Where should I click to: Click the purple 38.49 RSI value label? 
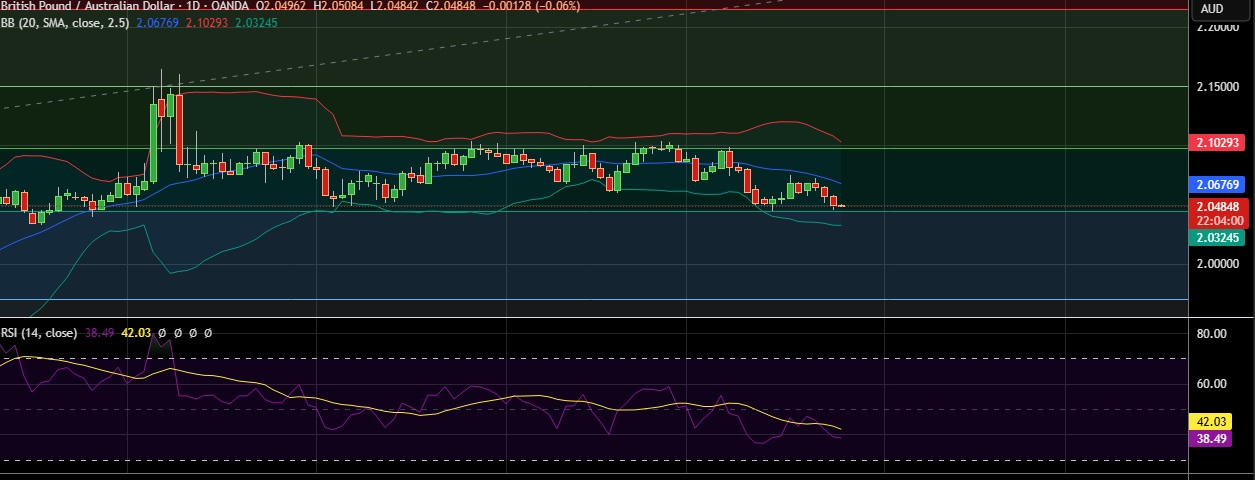(x=1211, y=439)
